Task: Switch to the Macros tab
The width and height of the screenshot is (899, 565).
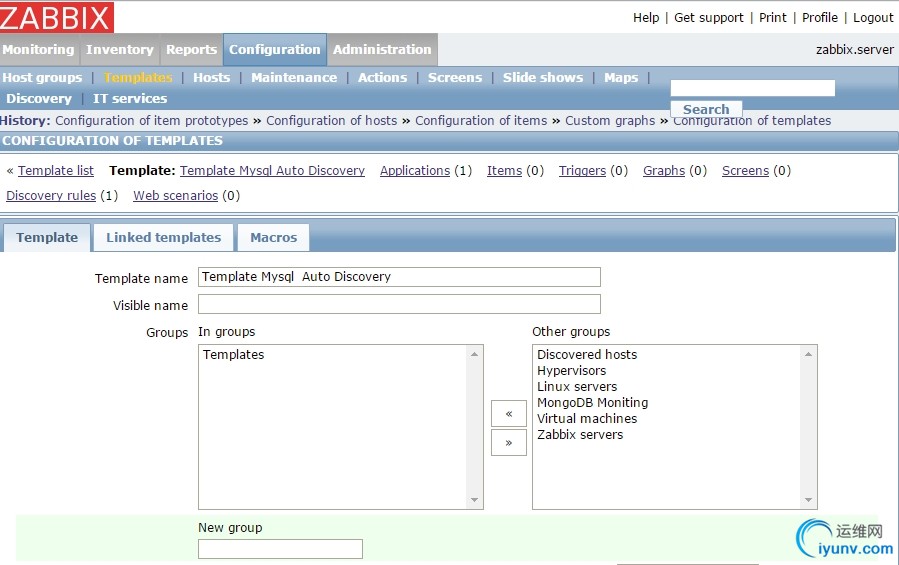Action: click(273, 237)
